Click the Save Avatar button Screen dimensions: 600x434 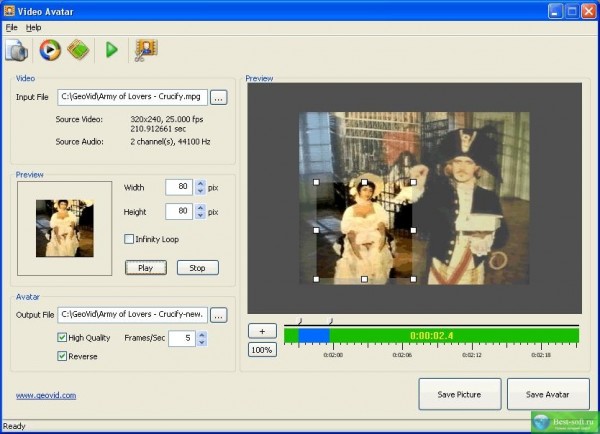tap(548, 395)
